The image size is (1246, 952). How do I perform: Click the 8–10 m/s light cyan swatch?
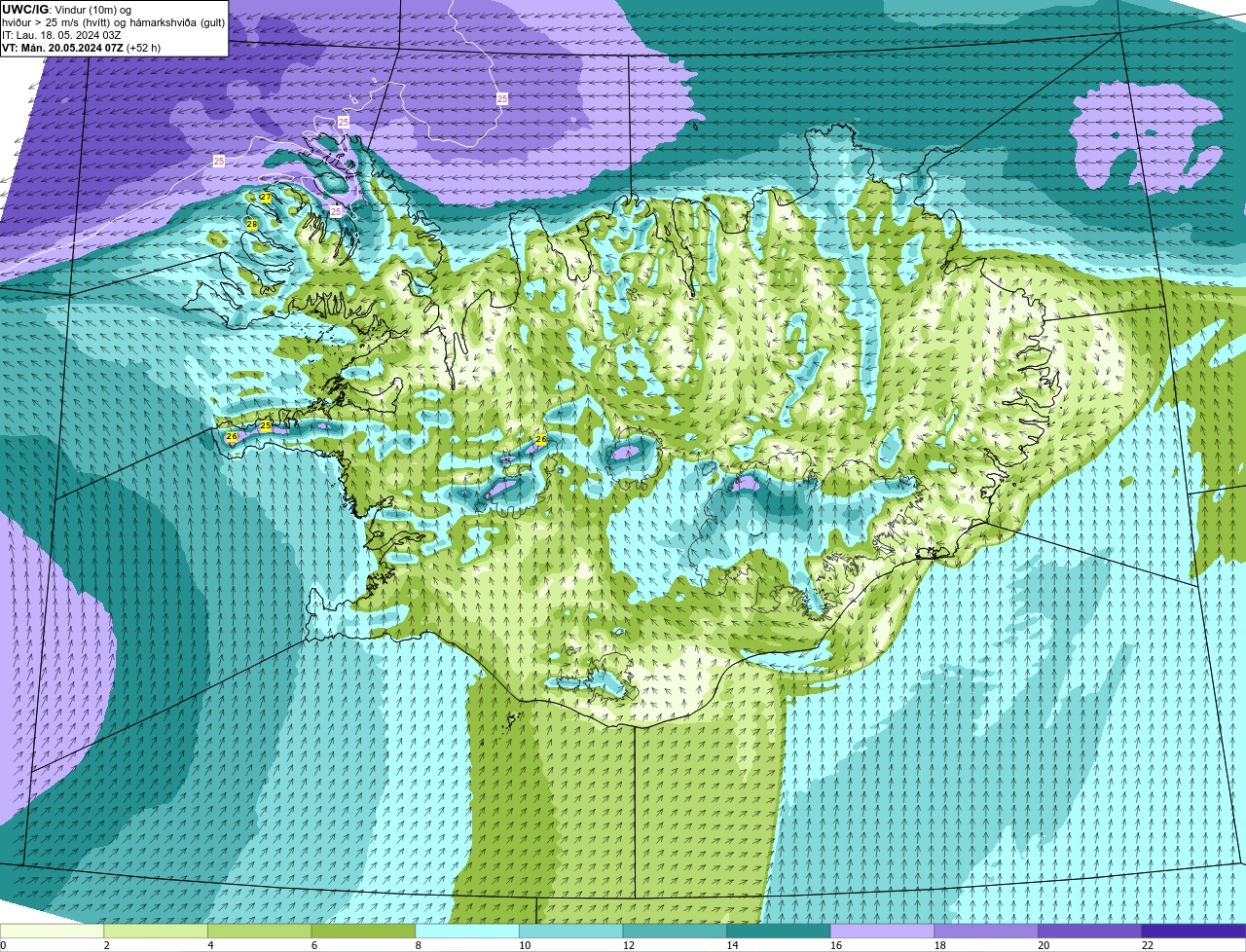(x=467, y=931)
